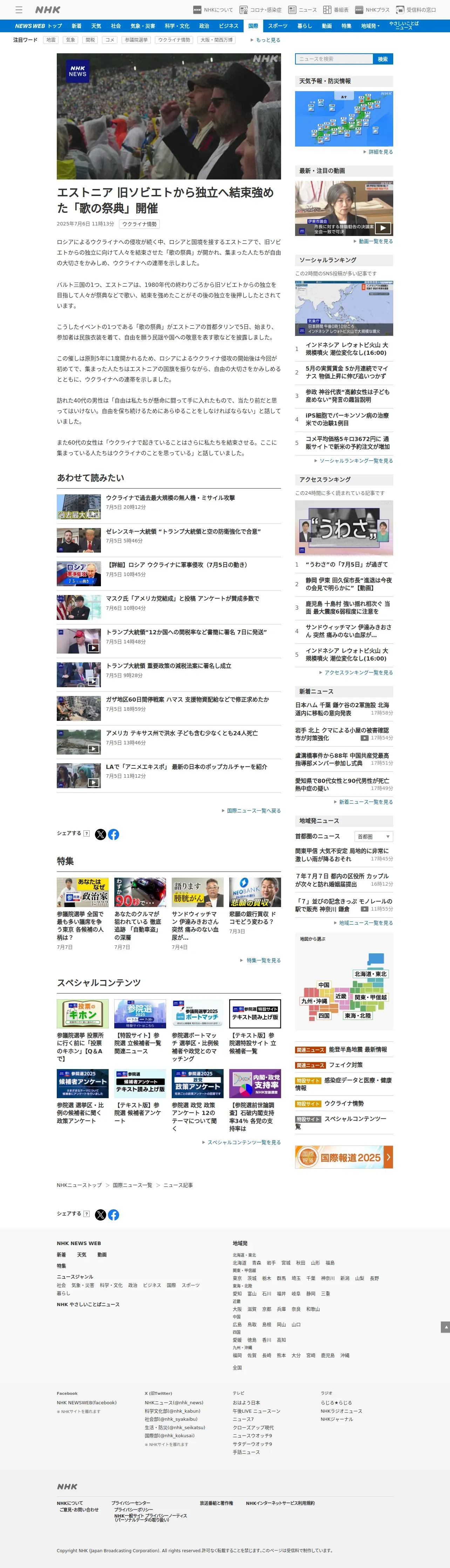Click page-top arrow button at right edge
This screenshot has height=1568, width=450.
click(445, 1327)
